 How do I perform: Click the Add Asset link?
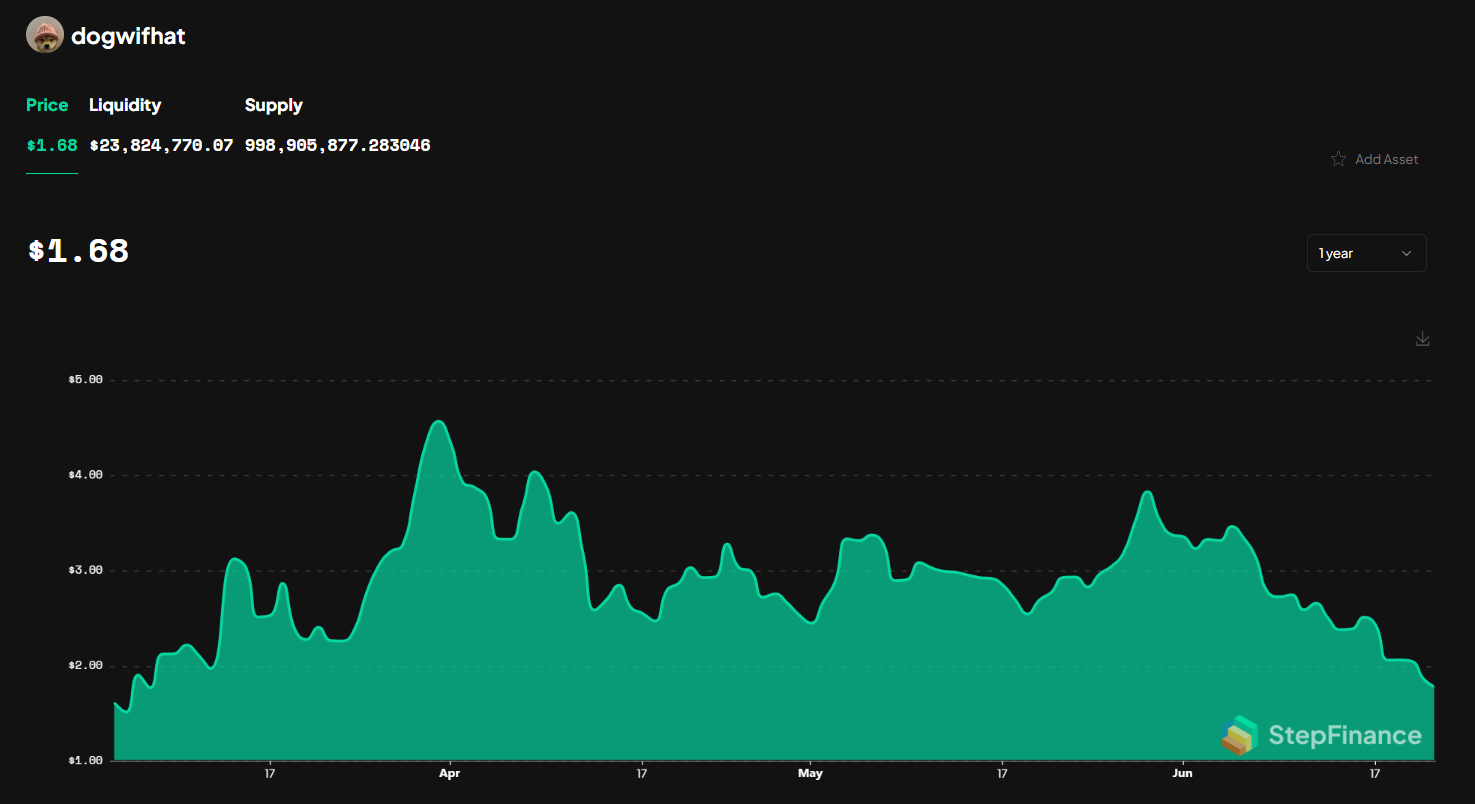tap(1386, 158)
